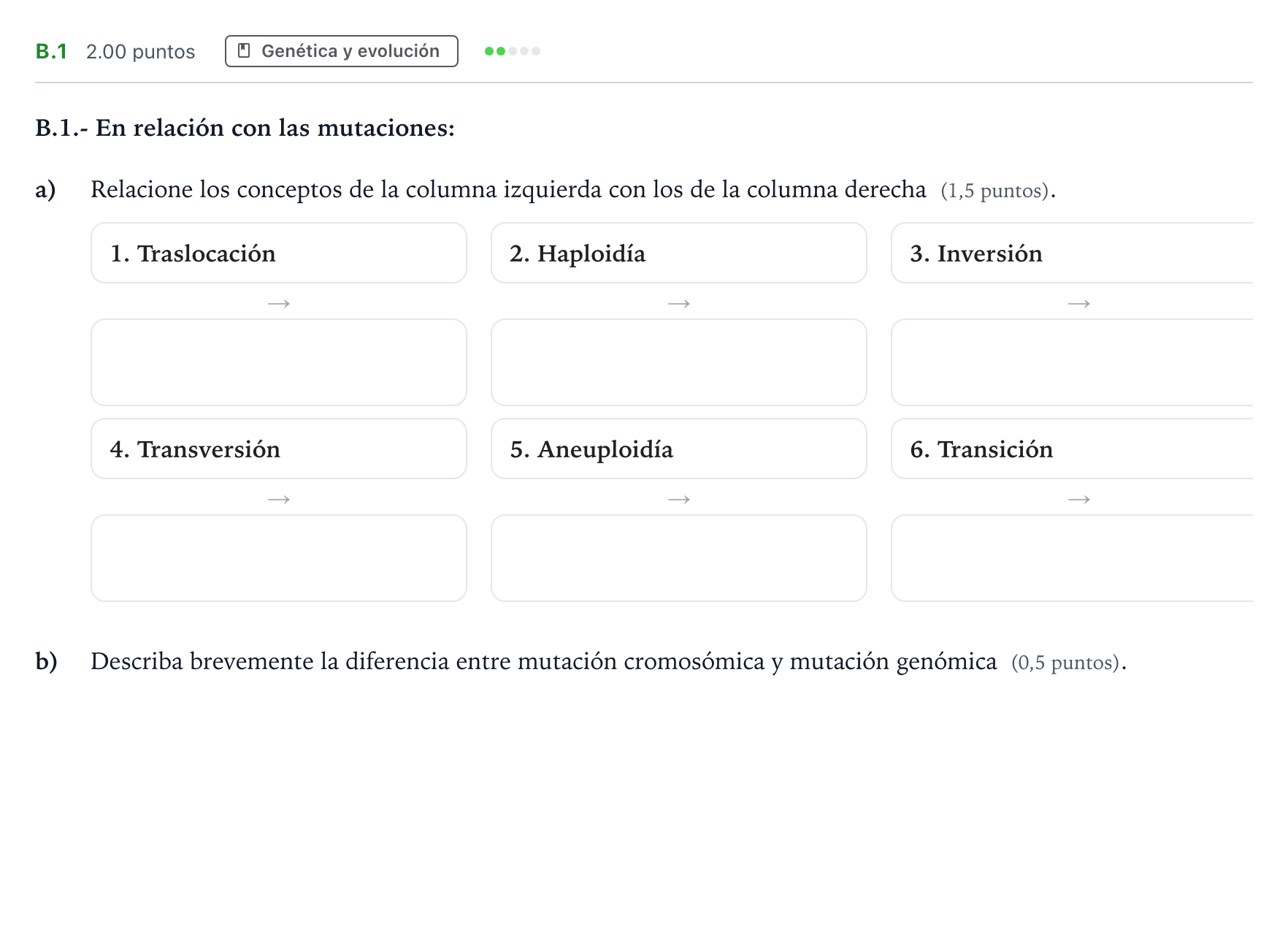Screen dimensions: 1288x938
Task: Click the empty answer box under Transversión
Action: click(x=279, y=558)
